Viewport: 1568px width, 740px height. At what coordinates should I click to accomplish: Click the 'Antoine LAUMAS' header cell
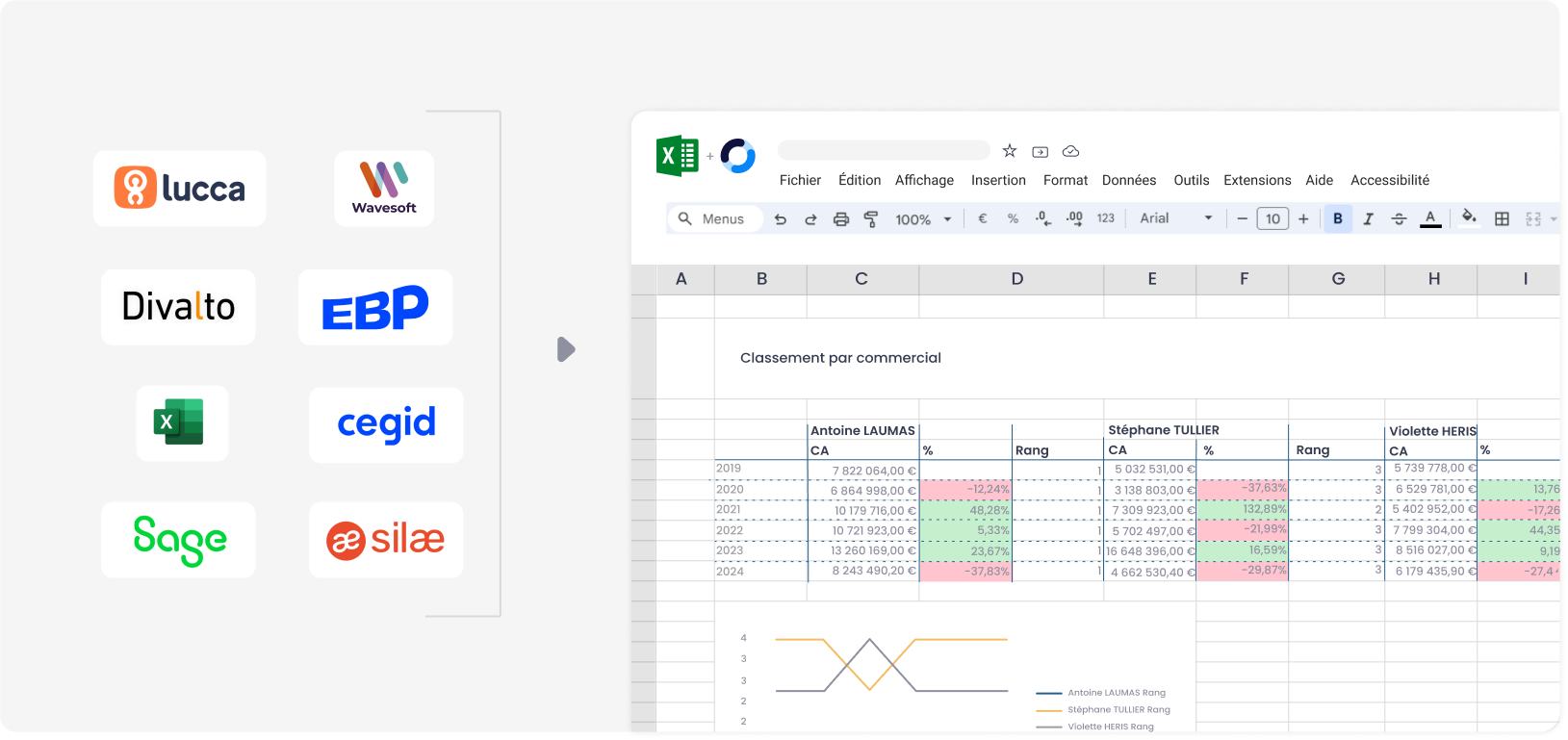[x=862, y=430]
